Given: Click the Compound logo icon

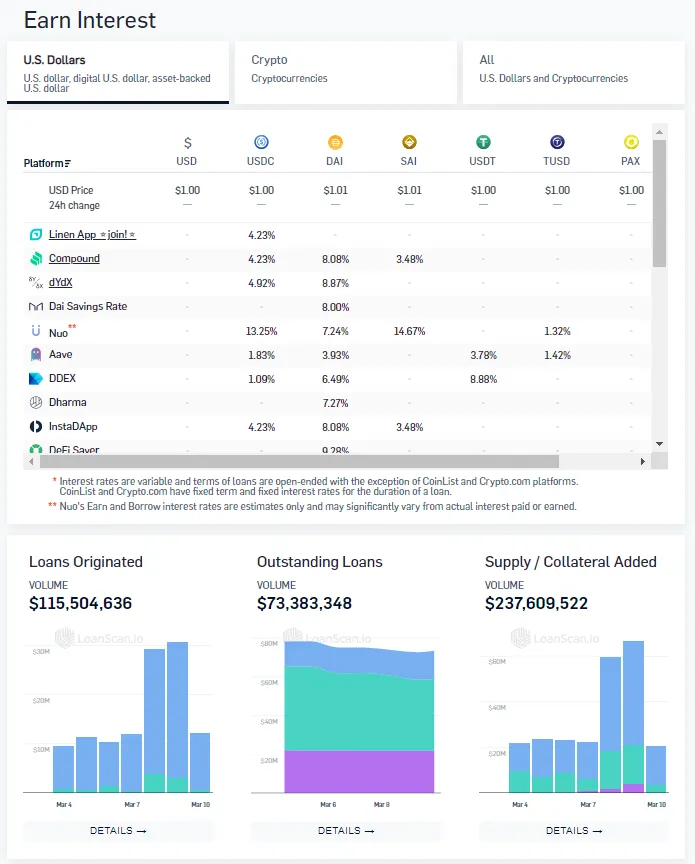Looking at the screenshot, I should pos(36,258).
